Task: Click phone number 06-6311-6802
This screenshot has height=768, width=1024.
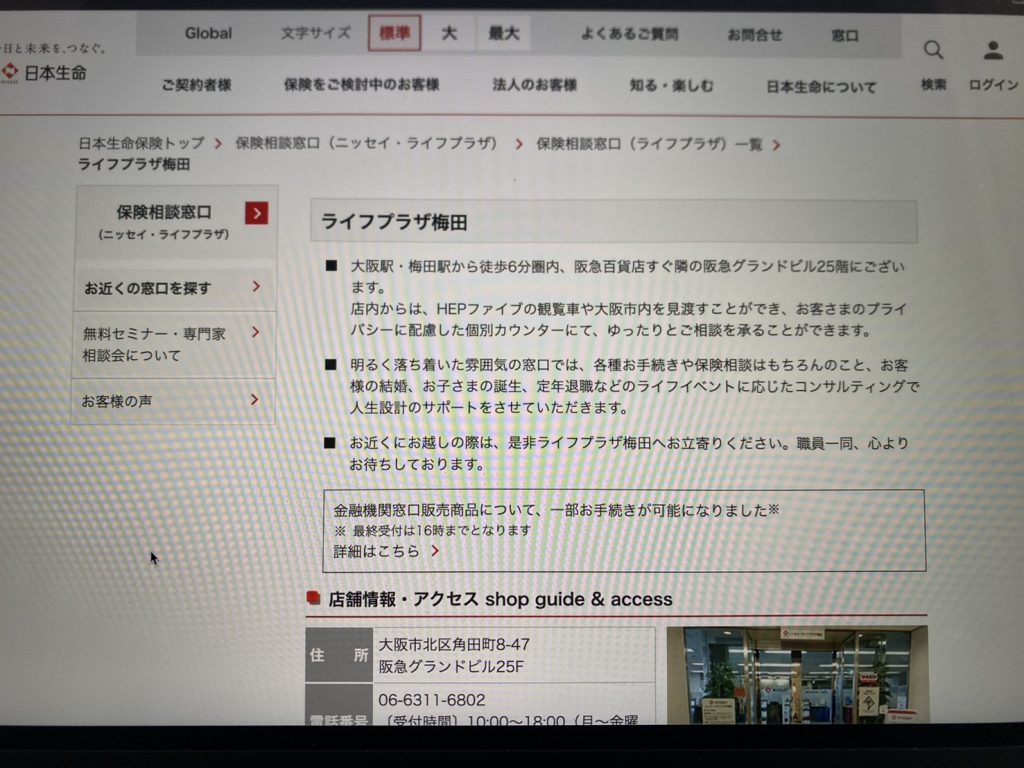Action: pos(432,700)
